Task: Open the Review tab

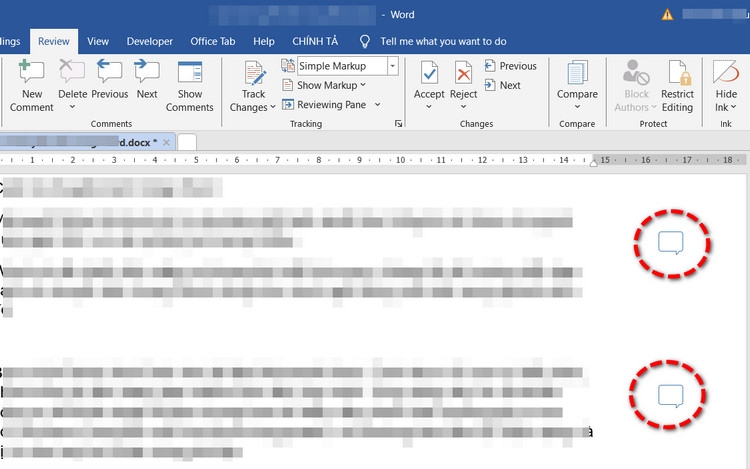Action: (x=54, y=41)
